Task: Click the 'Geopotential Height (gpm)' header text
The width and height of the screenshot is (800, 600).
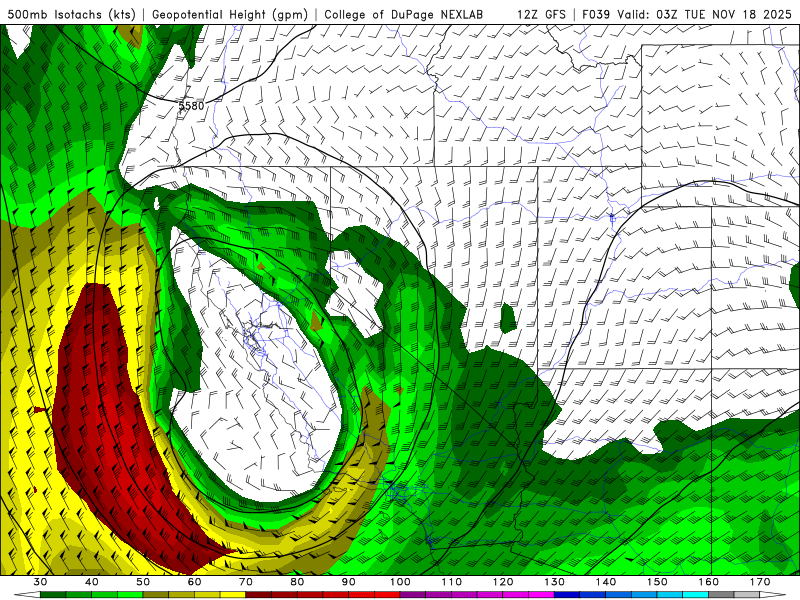Action: pyautogui.click(x=230, y=14)
